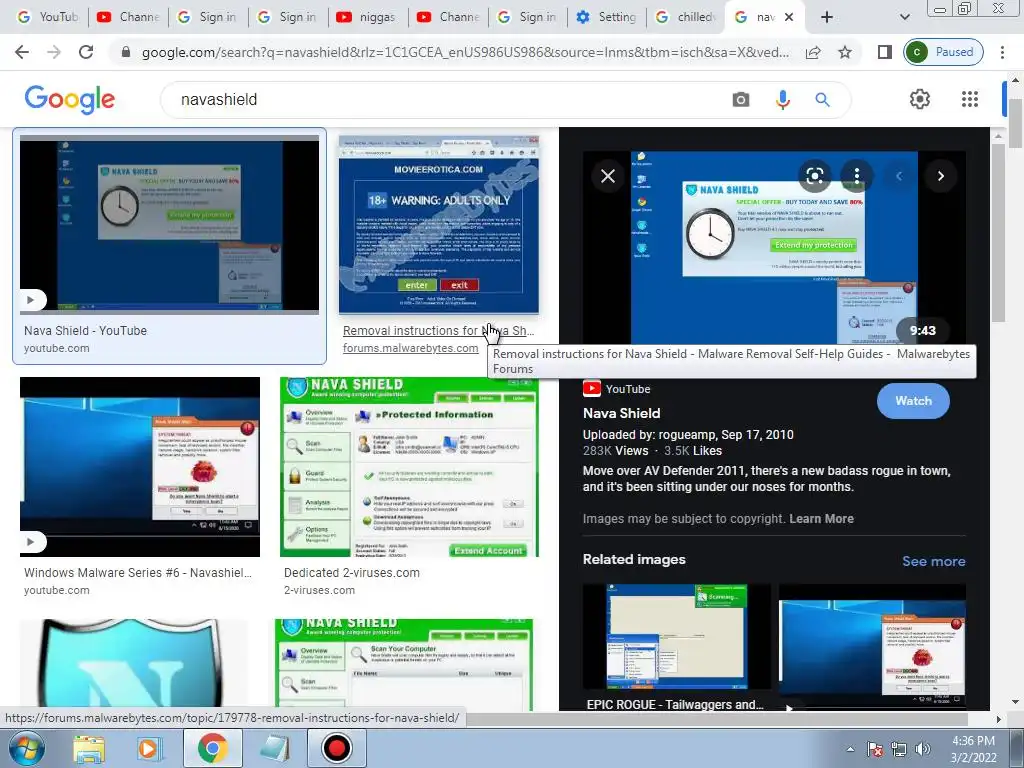Select the MOVIEEROTICA warning thumbnail
1024x768 pixels.
coord(439,224)
